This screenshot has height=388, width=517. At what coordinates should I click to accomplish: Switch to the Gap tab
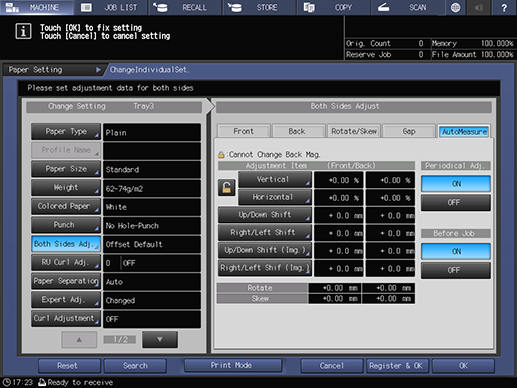pyautogui.click(x=409, y=131)
